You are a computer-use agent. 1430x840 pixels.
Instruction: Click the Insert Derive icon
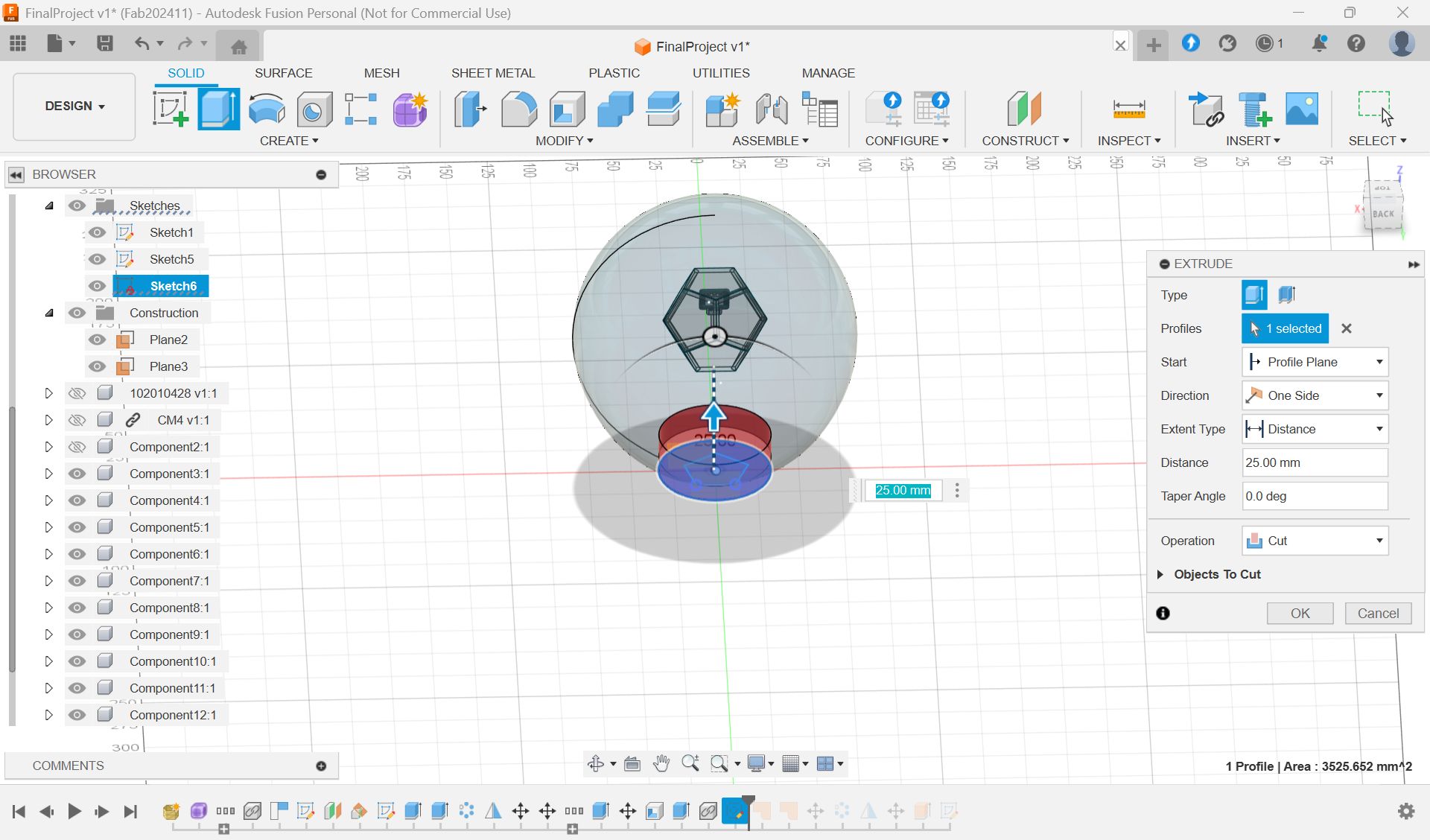point(1206,109)
